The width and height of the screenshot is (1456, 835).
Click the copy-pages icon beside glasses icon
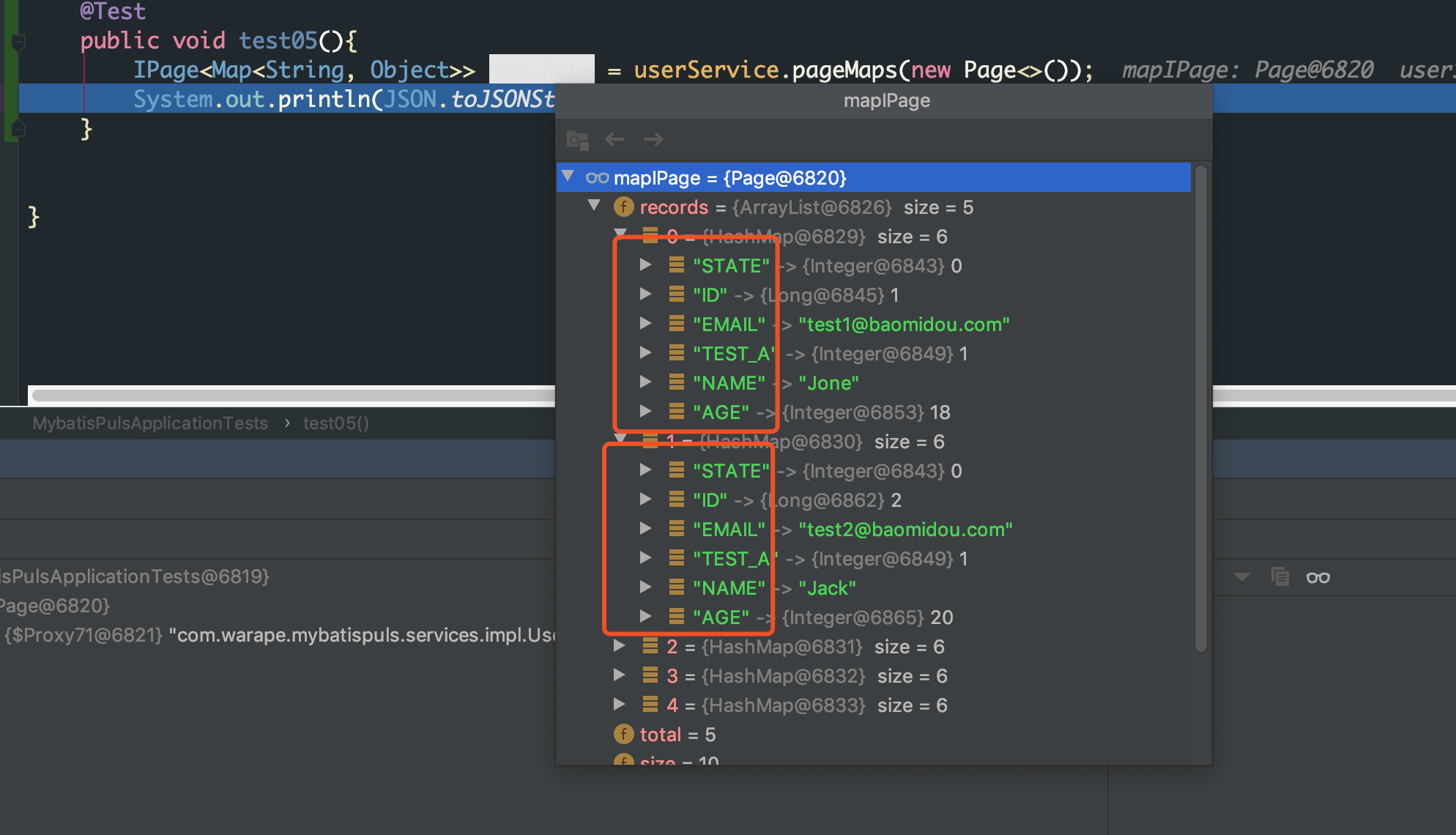tap(1279, 577)
